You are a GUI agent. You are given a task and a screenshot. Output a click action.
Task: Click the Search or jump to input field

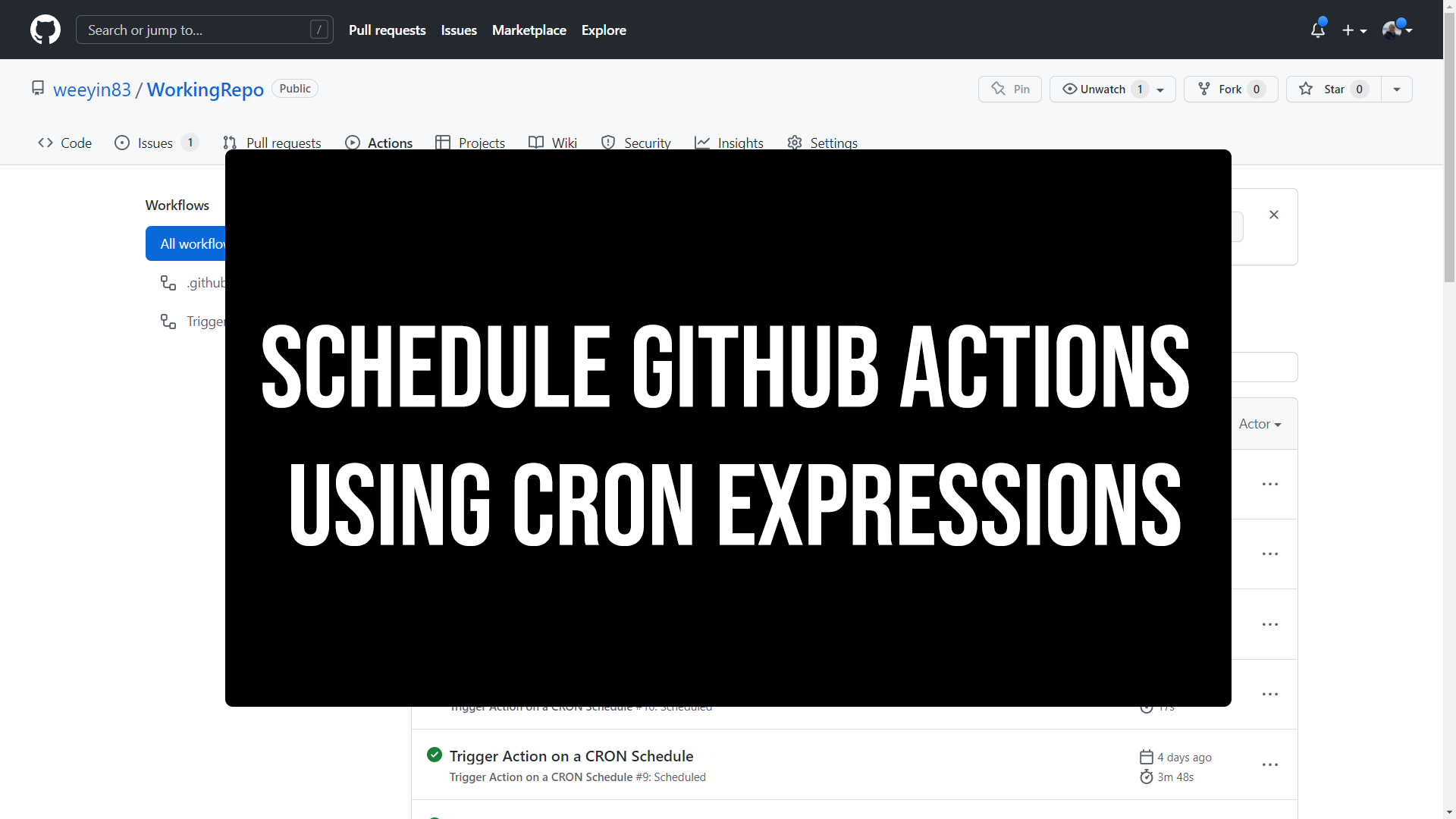click(205, 30)
